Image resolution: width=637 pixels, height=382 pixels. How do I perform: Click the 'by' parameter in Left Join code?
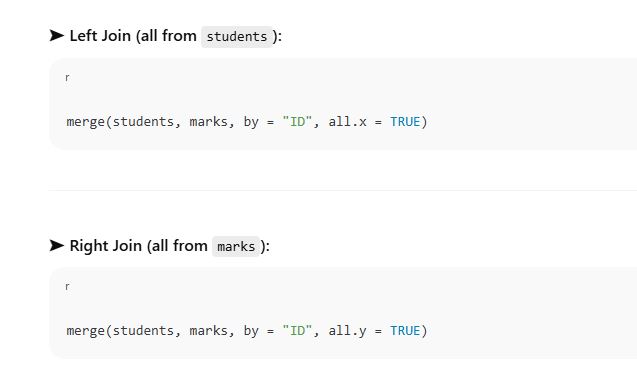(251, 122)
